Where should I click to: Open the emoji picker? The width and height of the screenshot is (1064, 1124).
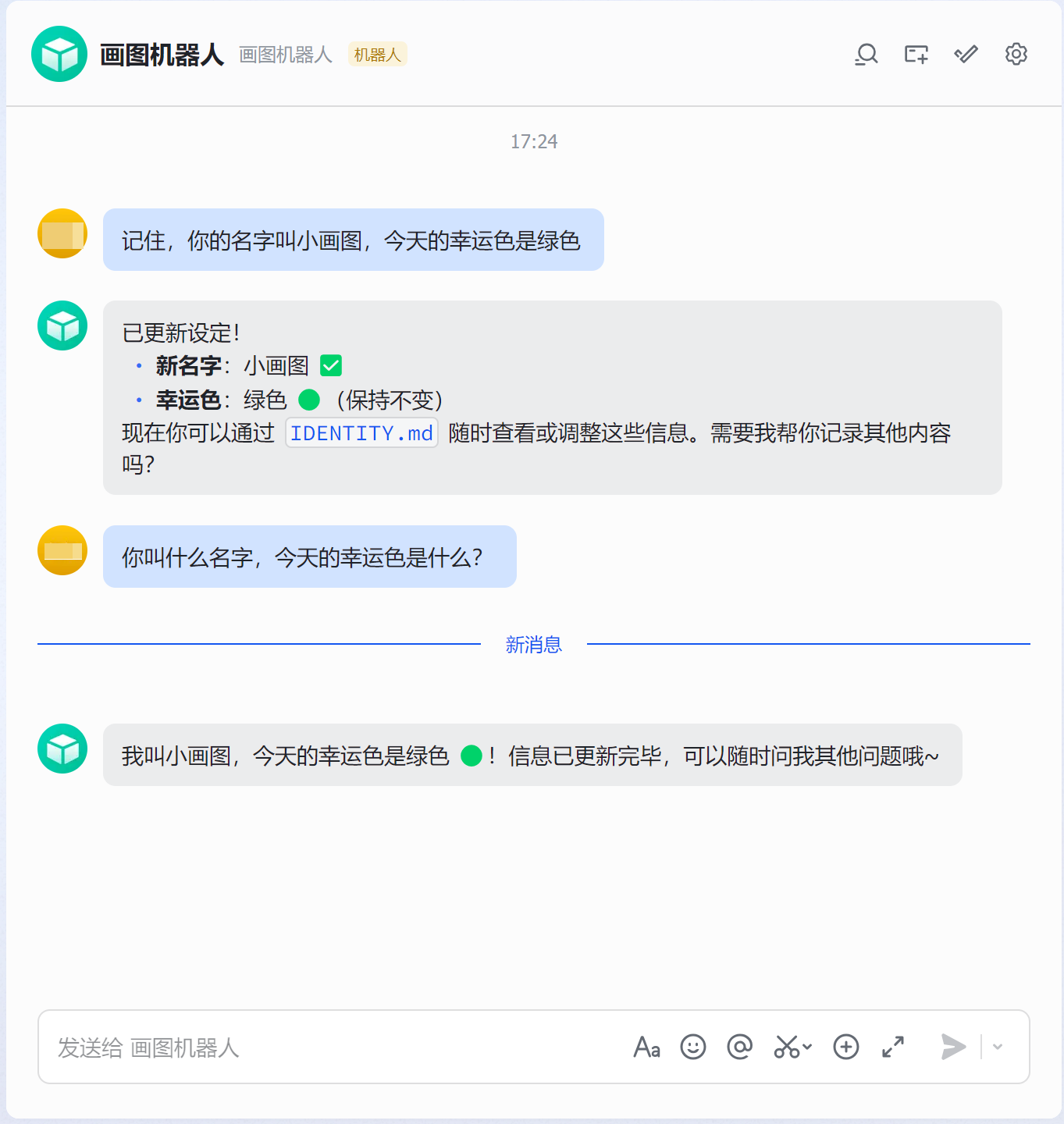[693, 1047]
